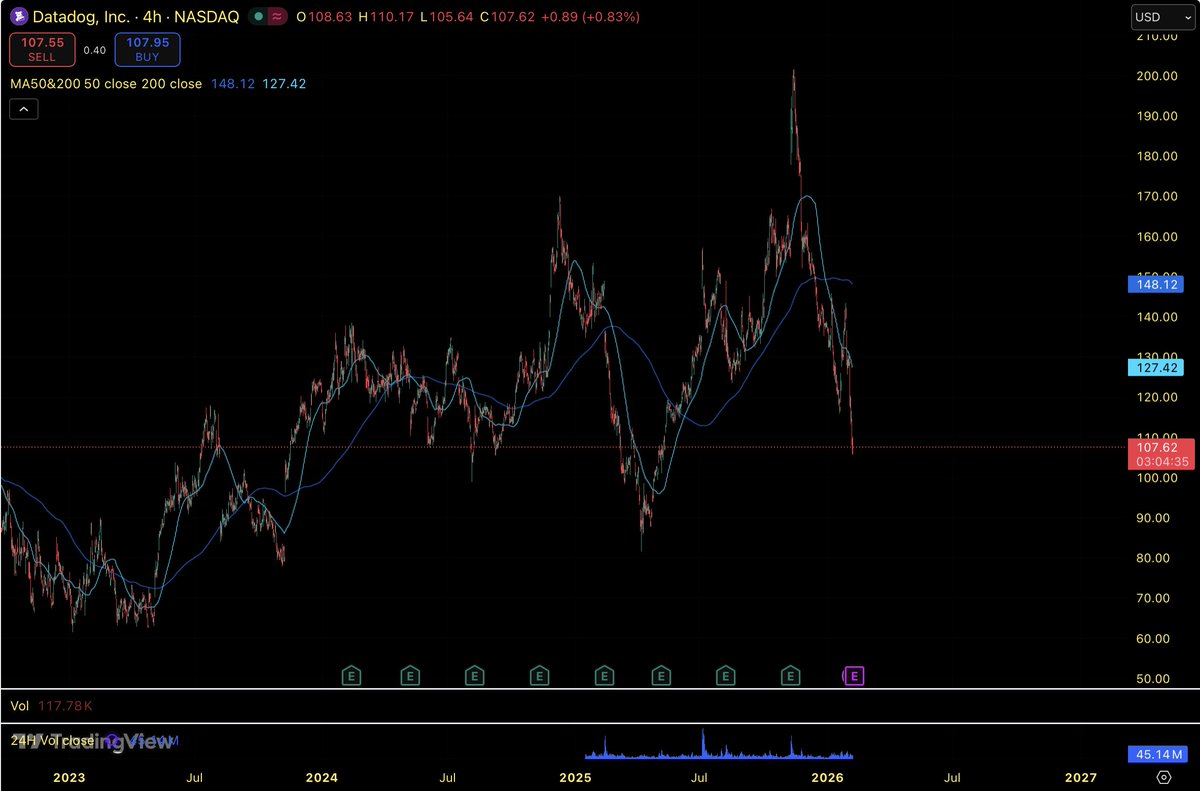
Task: Click the 107.95 BUY button
Action: point(146,50)
